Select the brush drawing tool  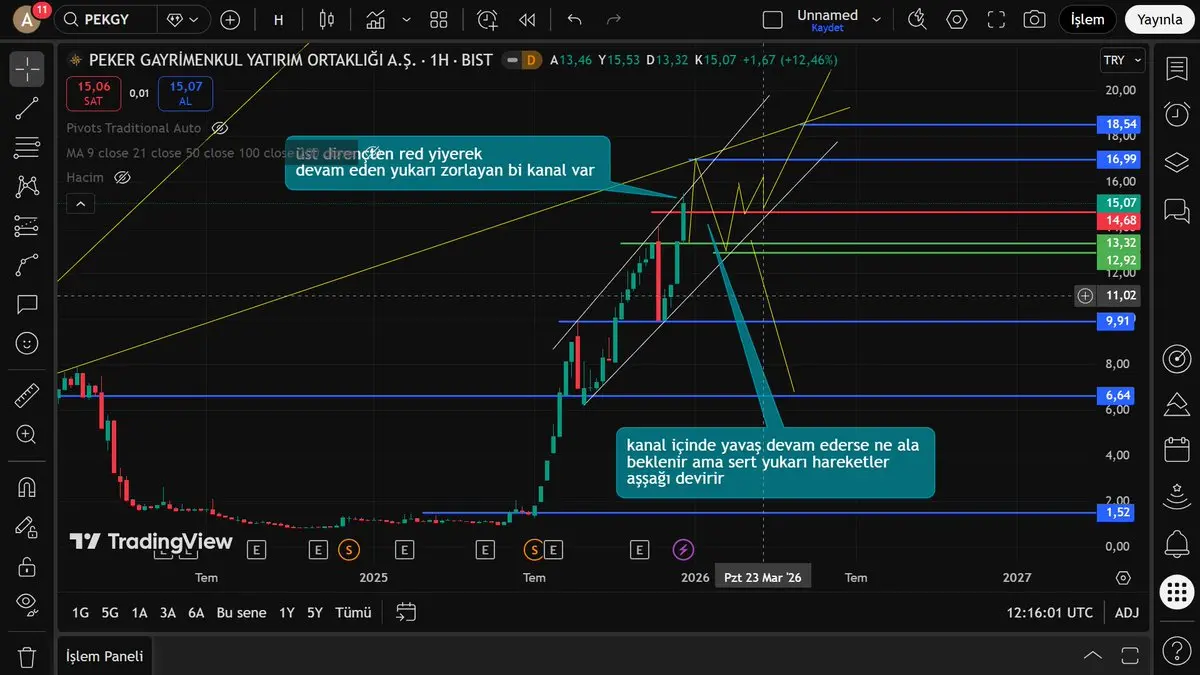coord(27,265)
